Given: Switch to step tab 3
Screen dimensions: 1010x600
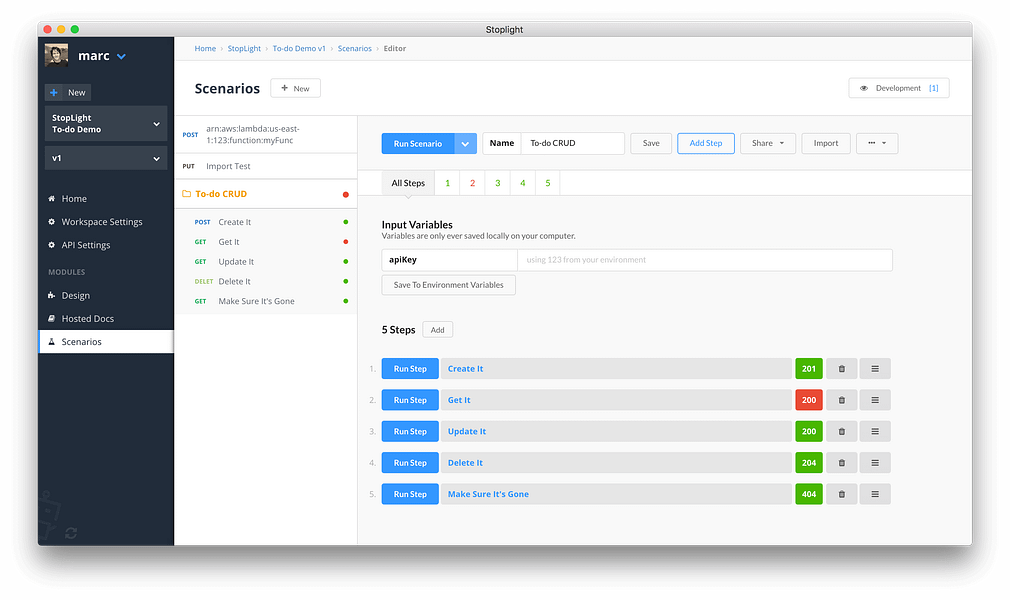Looking at the screenshot, I should click(x=498, y=183).
